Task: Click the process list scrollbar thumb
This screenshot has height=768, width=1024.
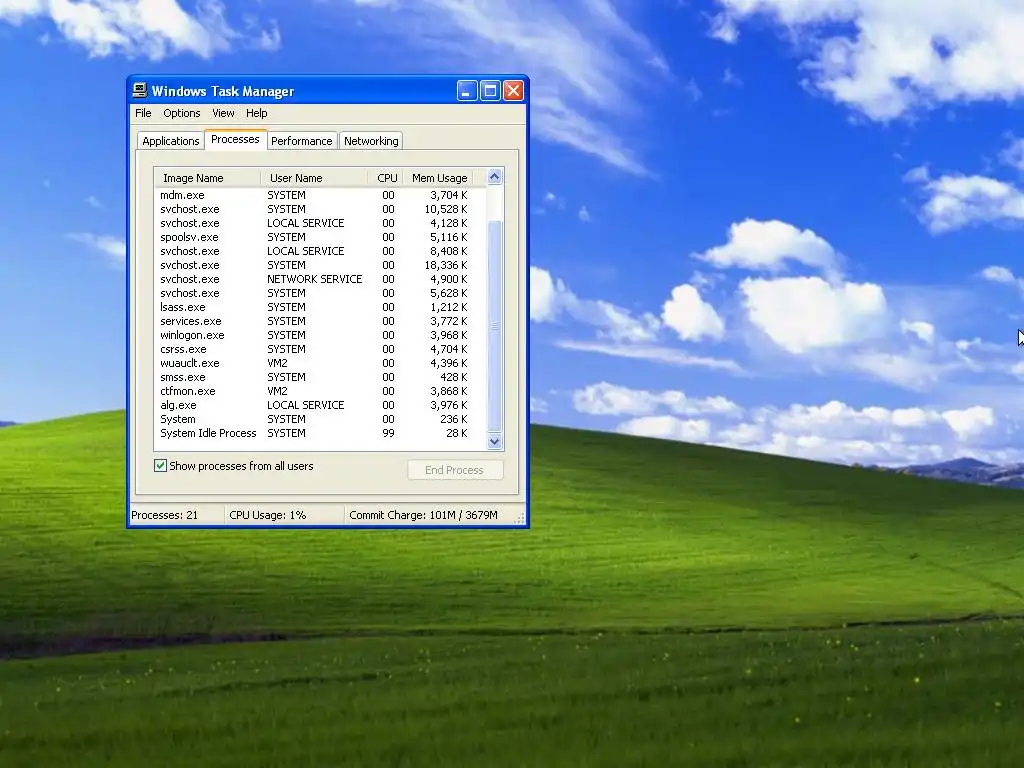Action: [x=494, y=325]
